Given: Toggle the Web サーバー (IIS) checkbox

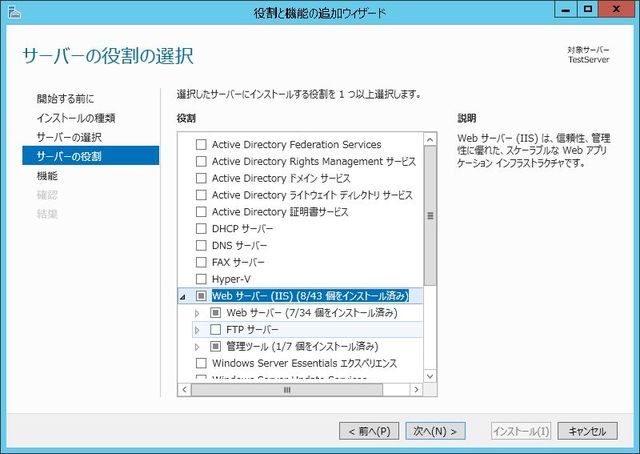Looking at the screenshot, I should pyautogui.click(x=201, y=296).
